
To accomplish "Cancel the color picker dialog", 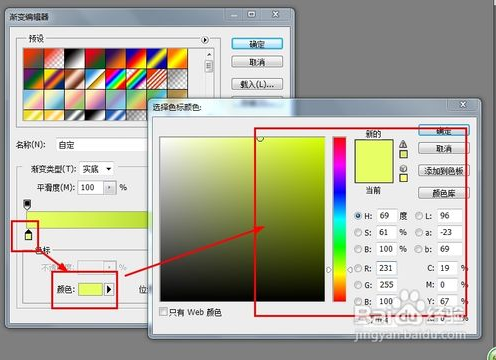I will click(x=444, y=148).
